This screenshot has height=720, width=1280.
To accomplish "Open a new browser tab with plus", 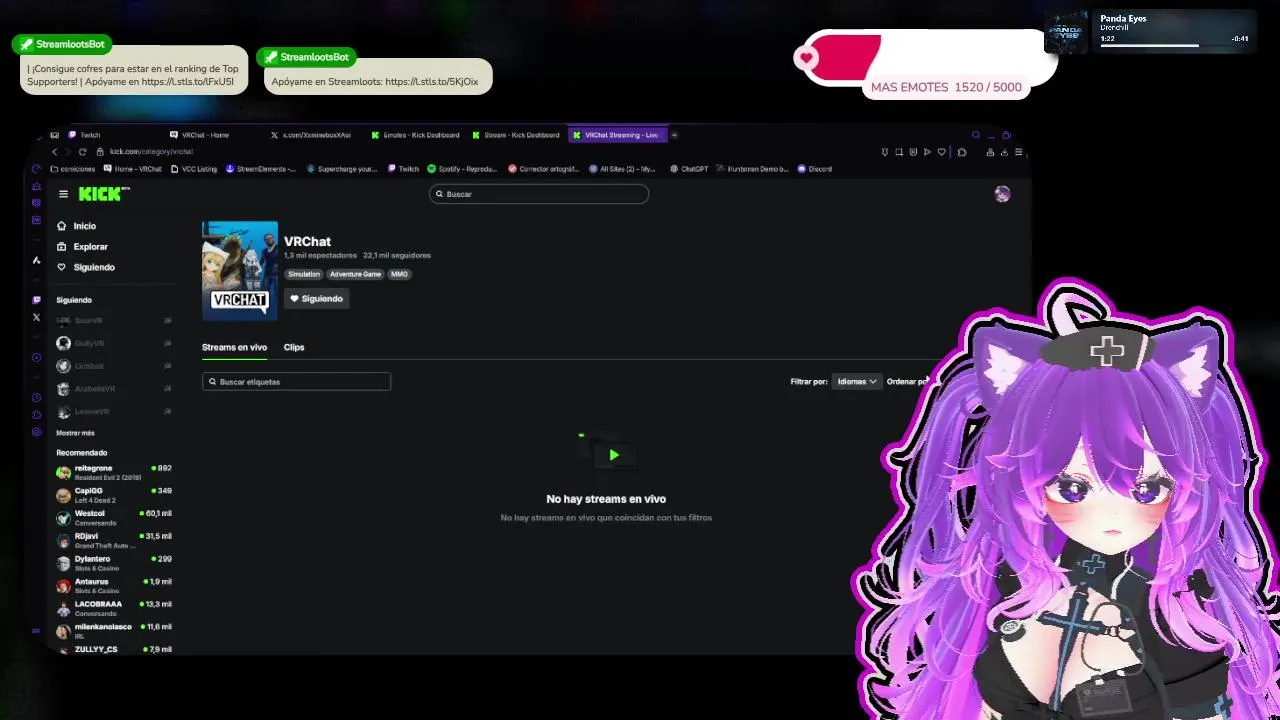I will coord(674,135).
